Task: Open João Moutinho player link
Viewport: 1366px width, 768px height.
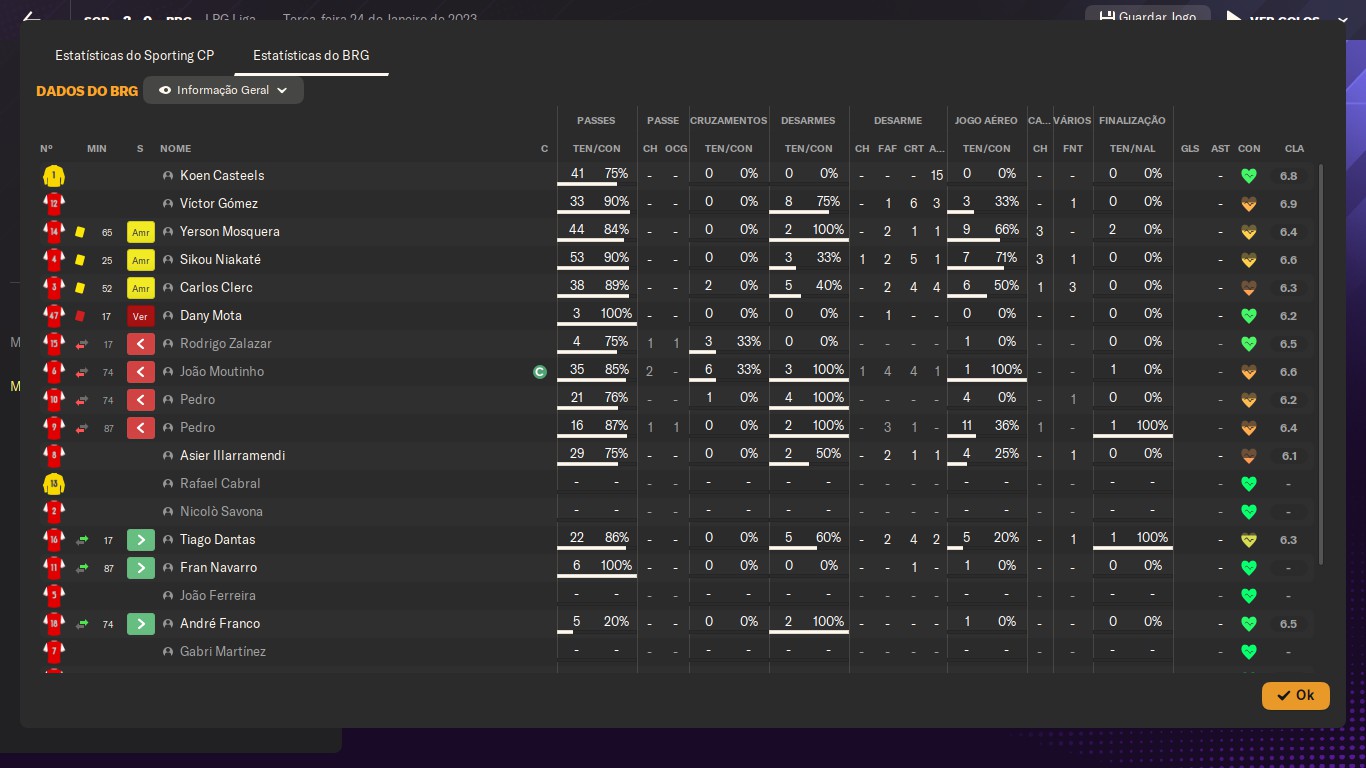Action: tap(222, 372)
